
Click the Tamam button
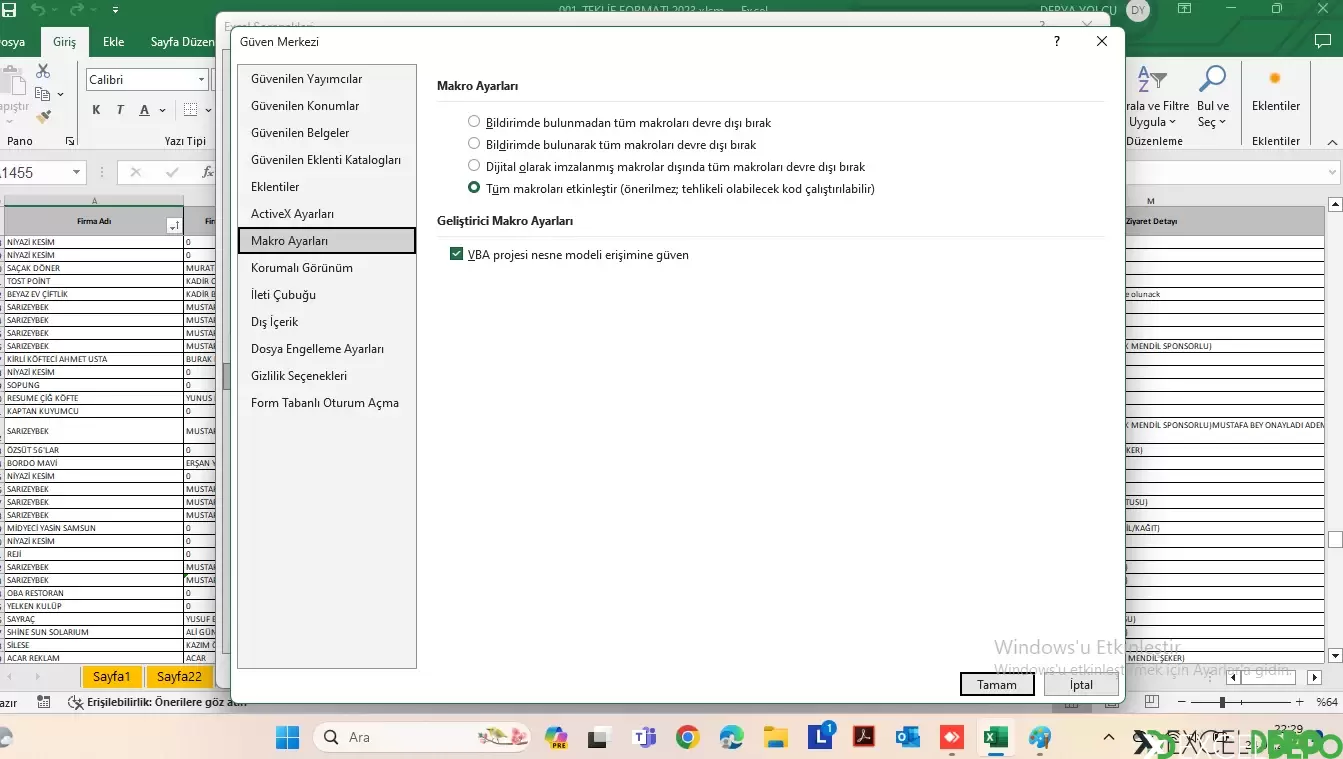point(997,685)
